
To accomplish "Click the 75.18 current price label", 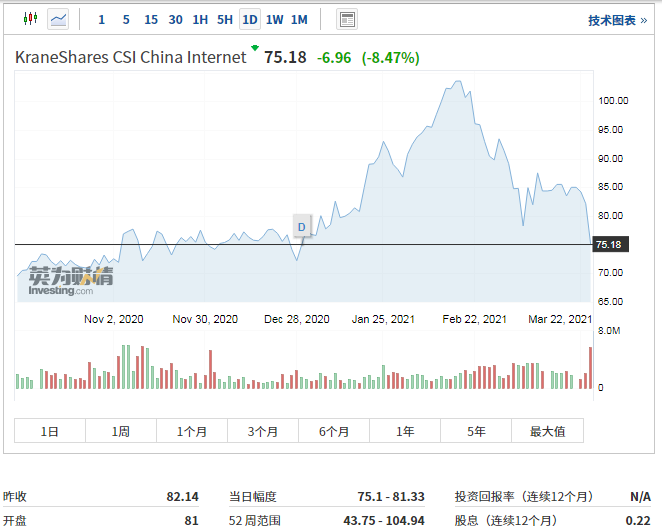I will [608, 245].
